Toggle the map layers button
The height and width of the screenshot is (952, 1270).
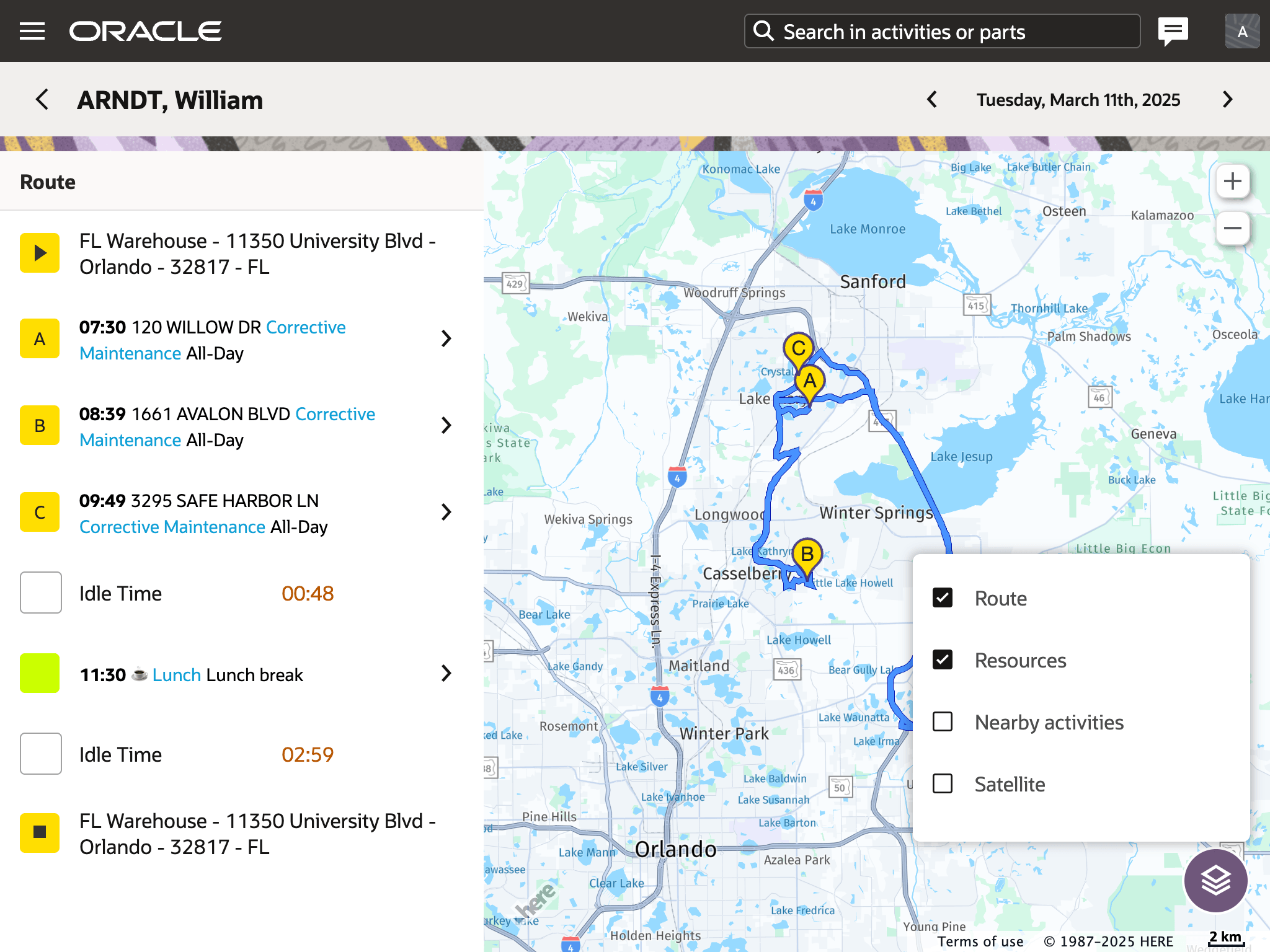click(x=1215, y=880)
